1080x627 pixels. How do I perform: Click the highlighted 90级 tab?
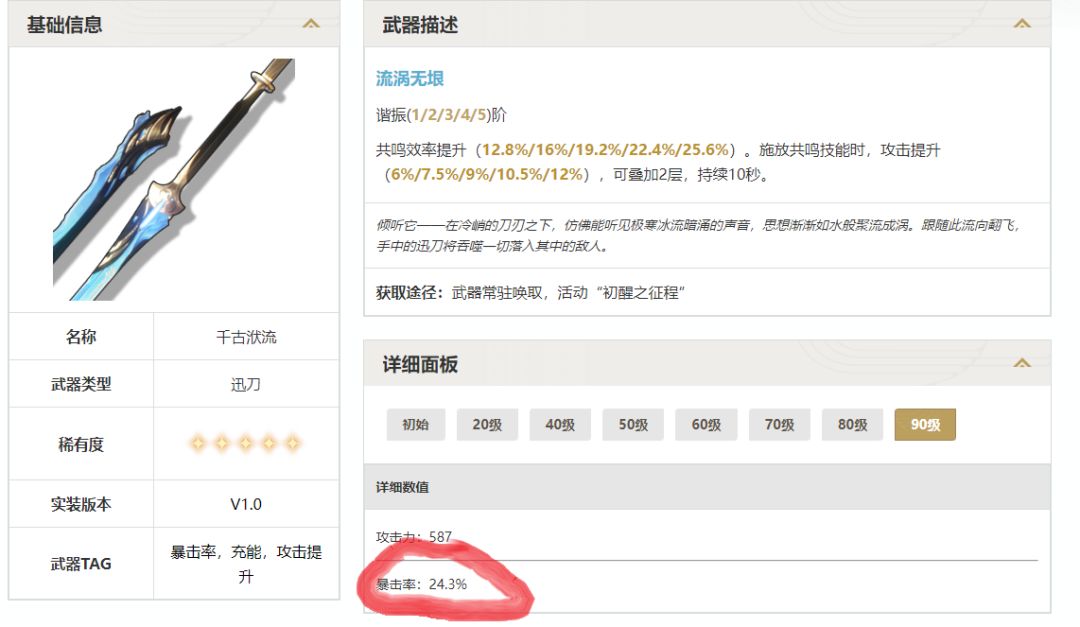click(925, 424)
